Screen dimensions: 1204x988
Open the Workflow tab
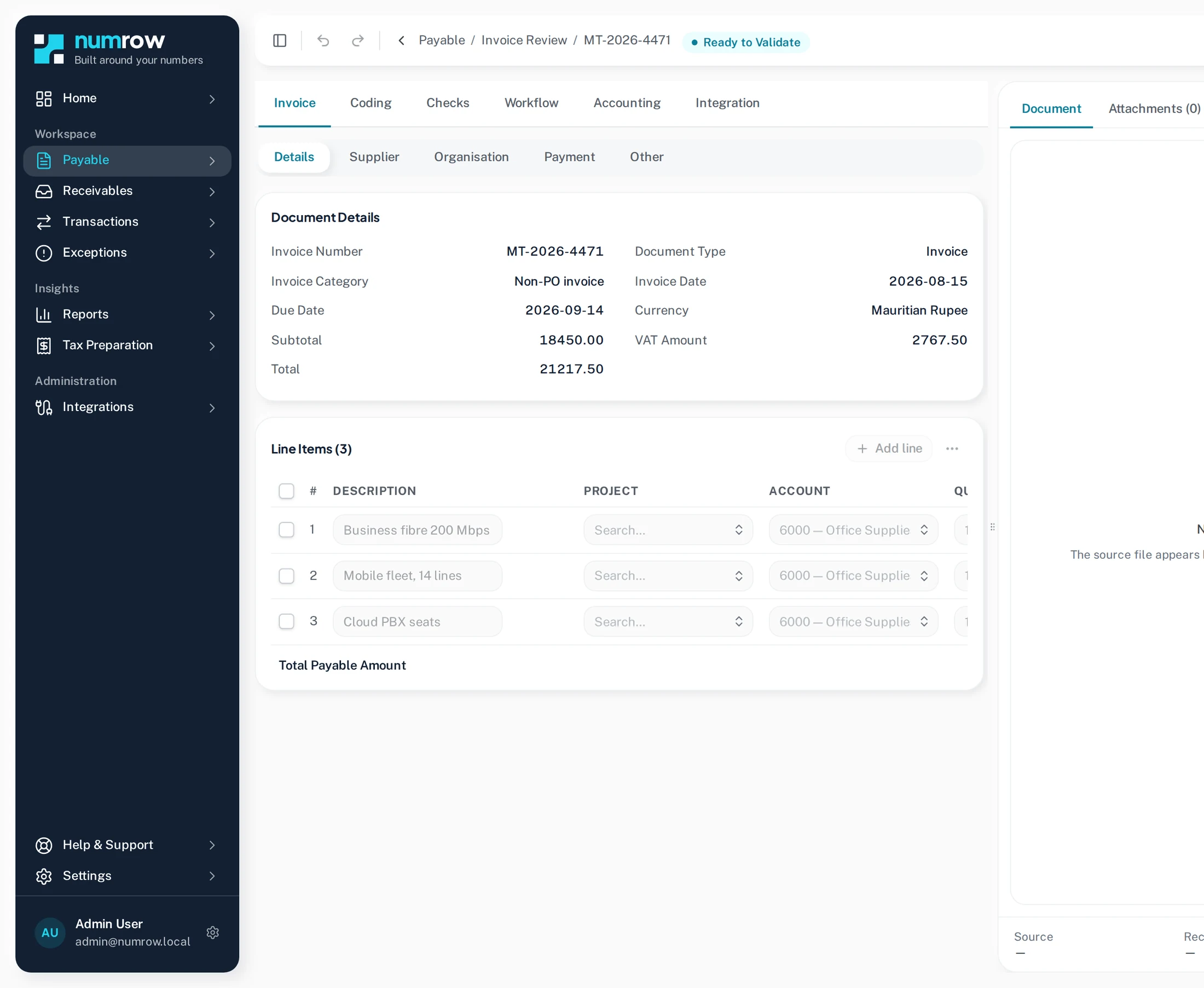point(531,103)
